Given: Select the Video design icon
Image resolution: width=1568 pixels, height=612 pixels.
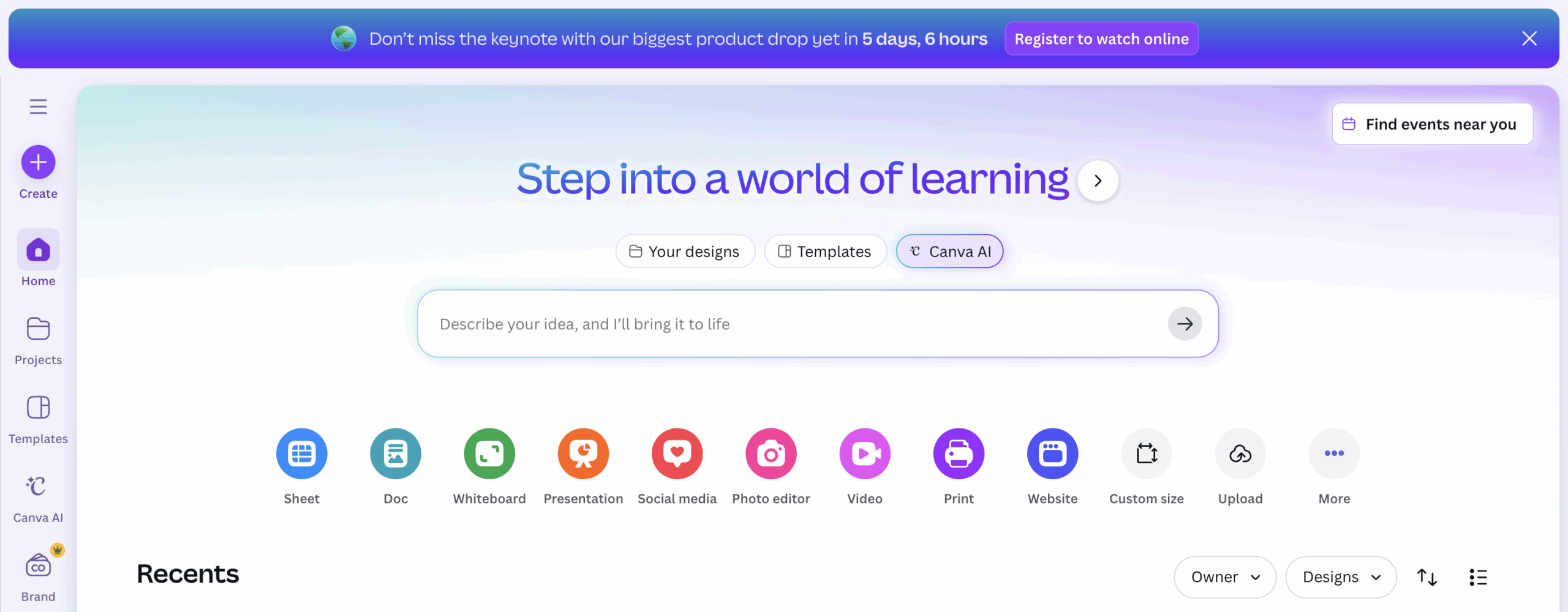Looking at the screenshot, I should pos(864,453).
